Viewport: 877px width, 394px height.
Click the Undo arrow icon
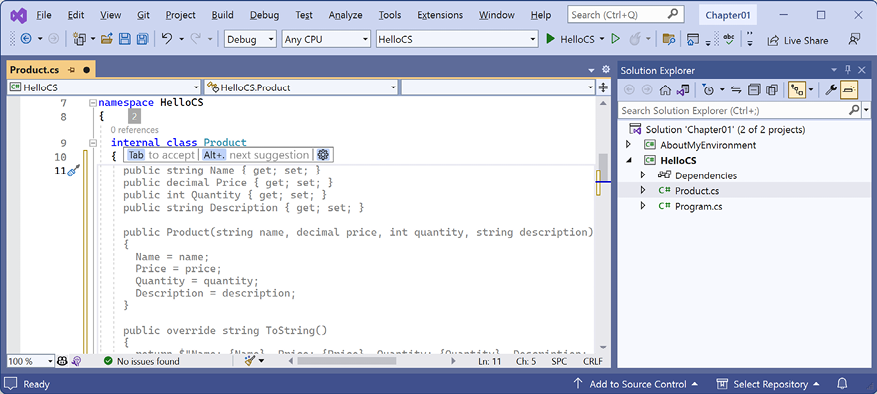[x=167, y=39]
